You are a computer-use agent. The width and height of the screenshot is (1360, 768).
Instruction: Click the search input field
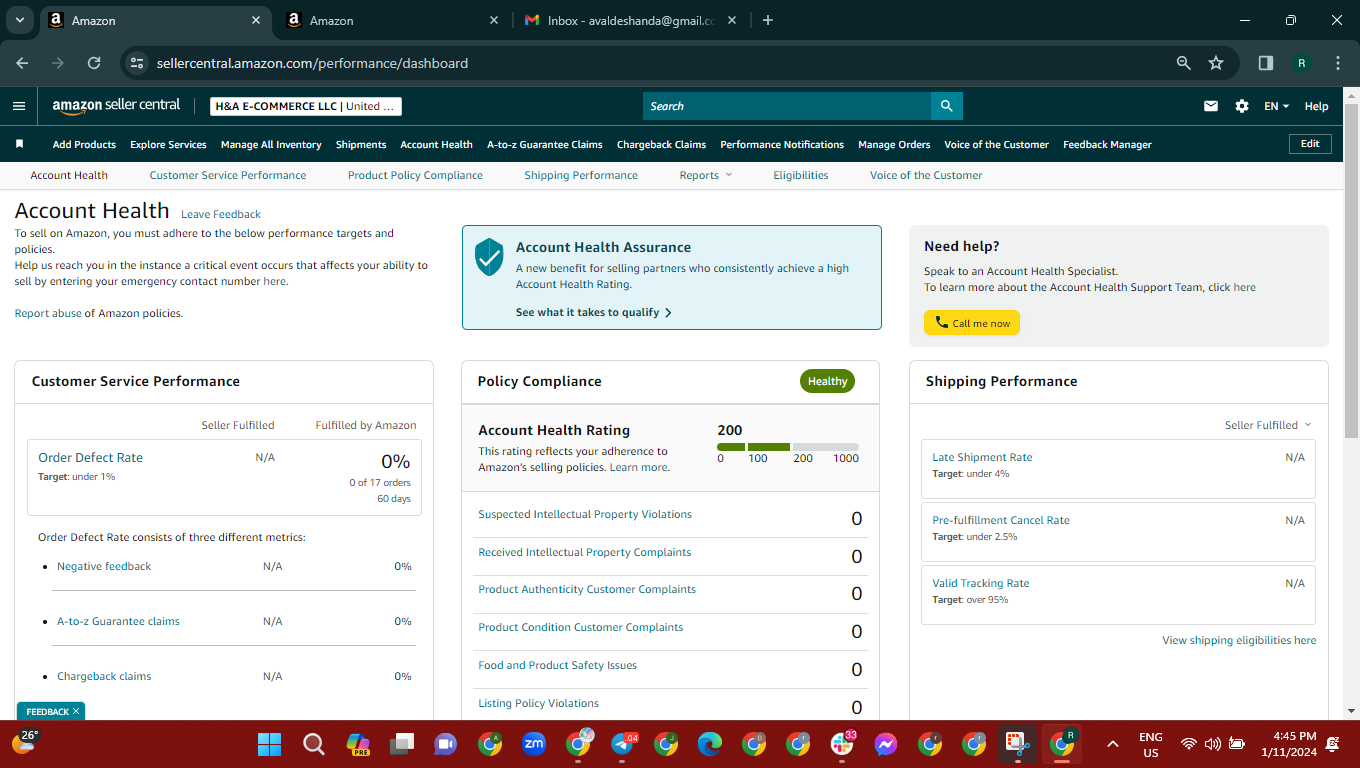point(787,106)
